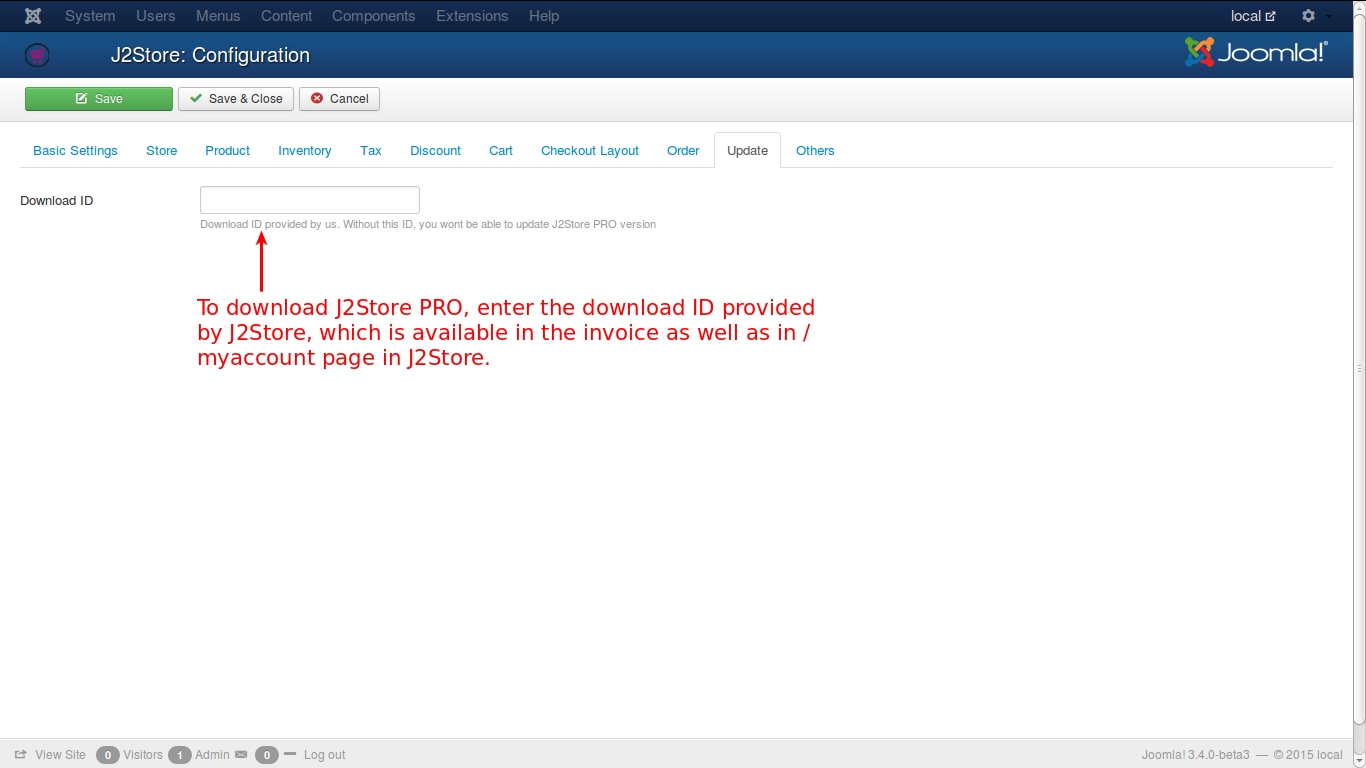Click the Admin count badge
This screenshot has width=1366, height=768.
(180, 755)
